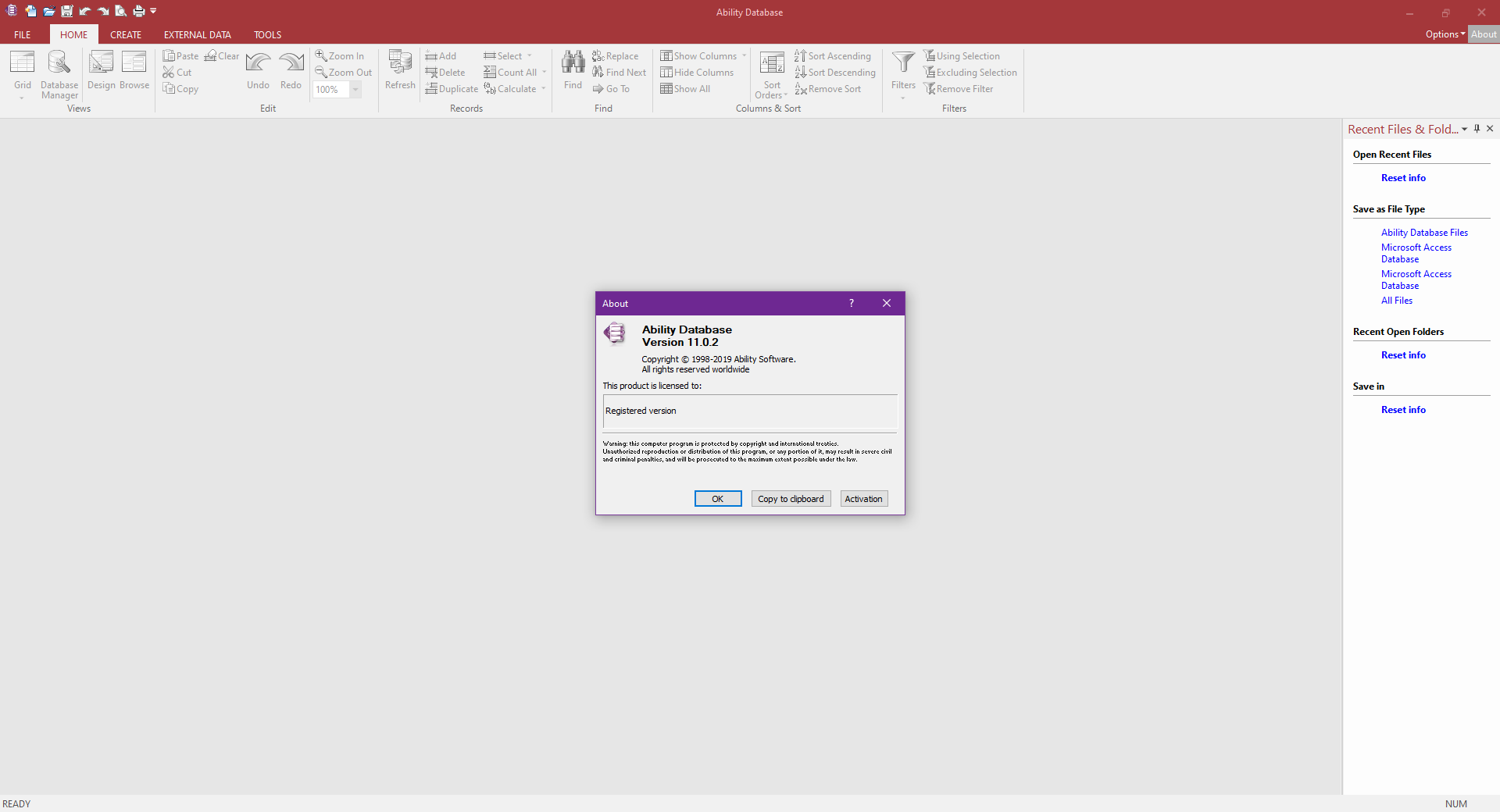
Task: Close the About dialog with X
Action: tap(887, 303)
